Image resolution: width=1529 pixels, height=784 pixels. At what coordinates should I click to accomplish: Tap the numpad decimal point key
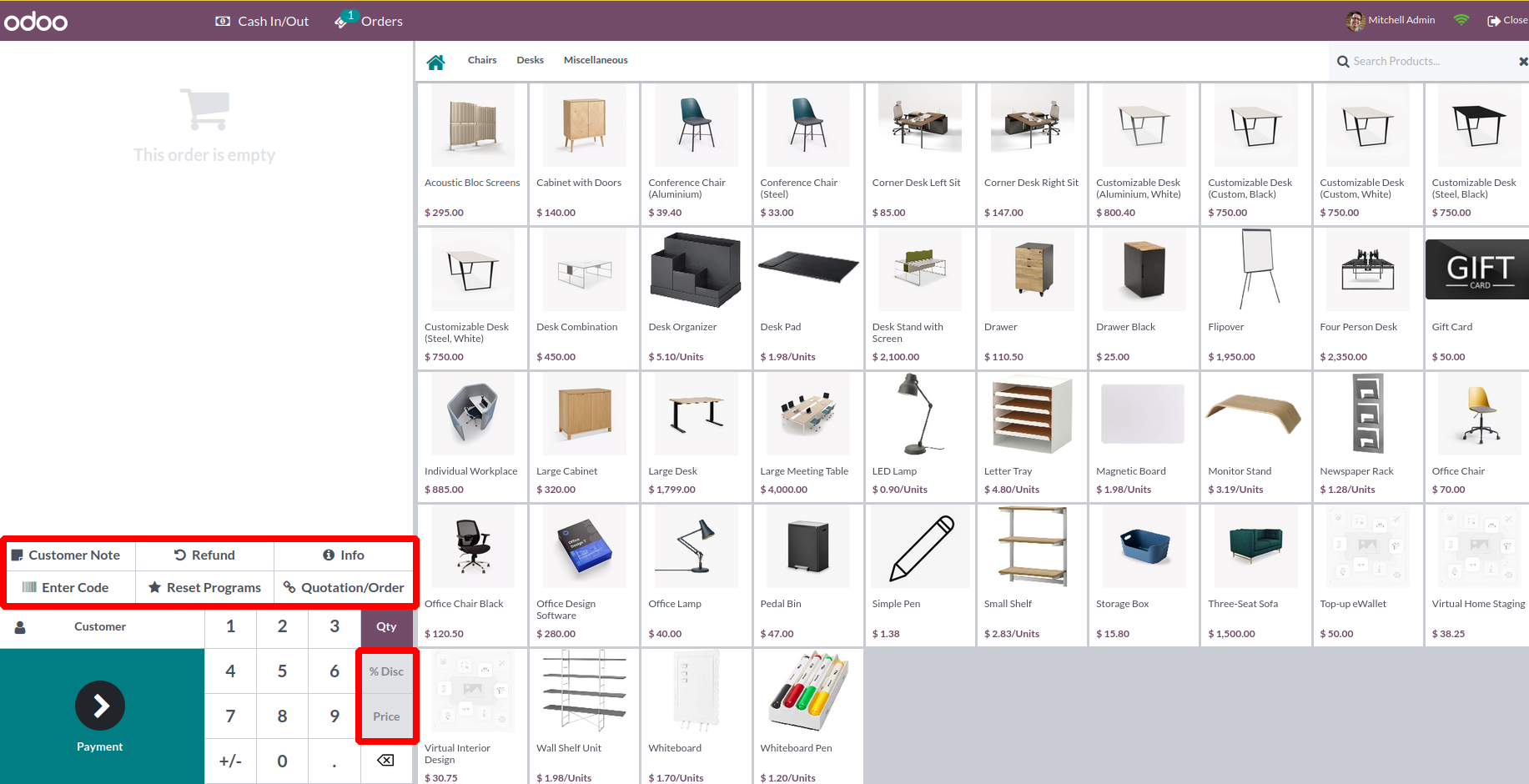coord(334,761)
